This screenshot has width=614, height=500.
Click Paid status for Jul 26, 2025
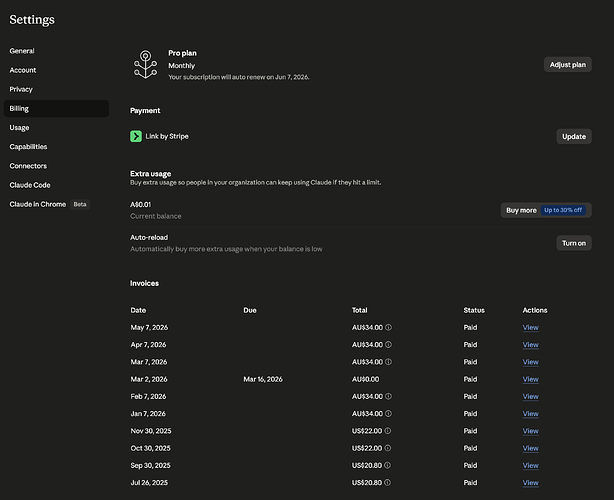[470, 482]
